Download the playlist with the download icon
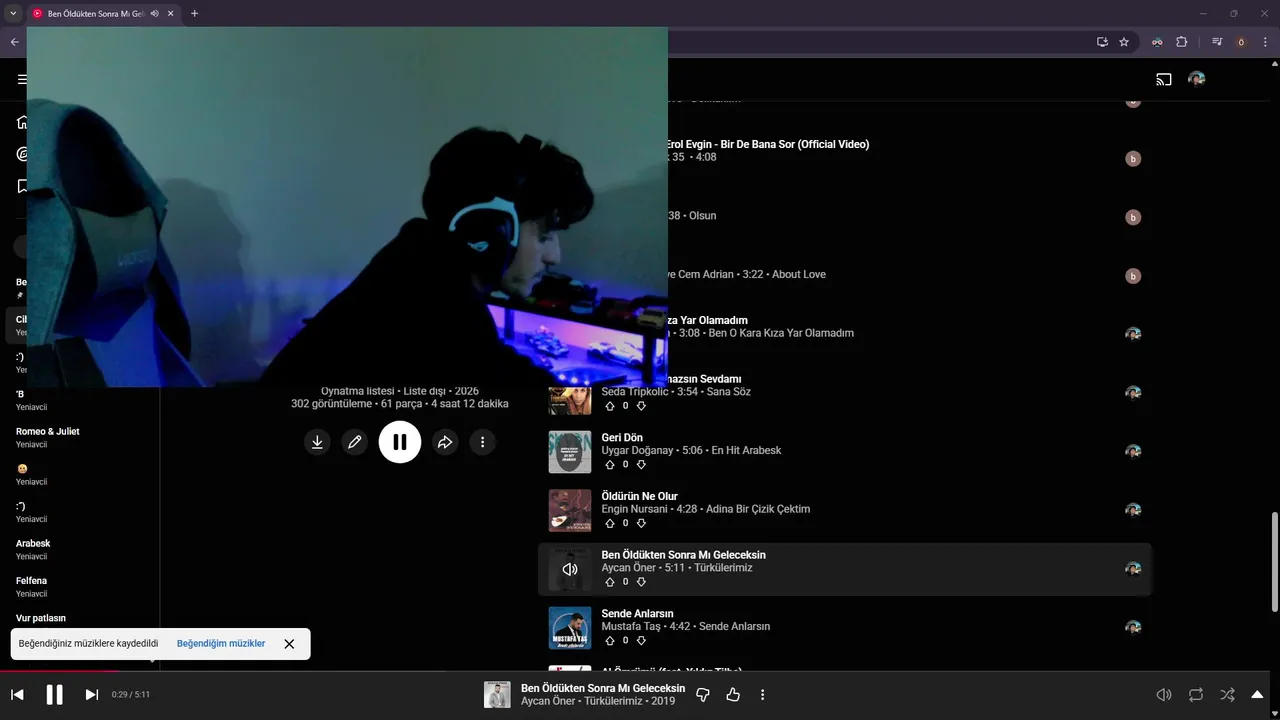The height and width of the screenshot is (720, 1280). coord(317,441)
